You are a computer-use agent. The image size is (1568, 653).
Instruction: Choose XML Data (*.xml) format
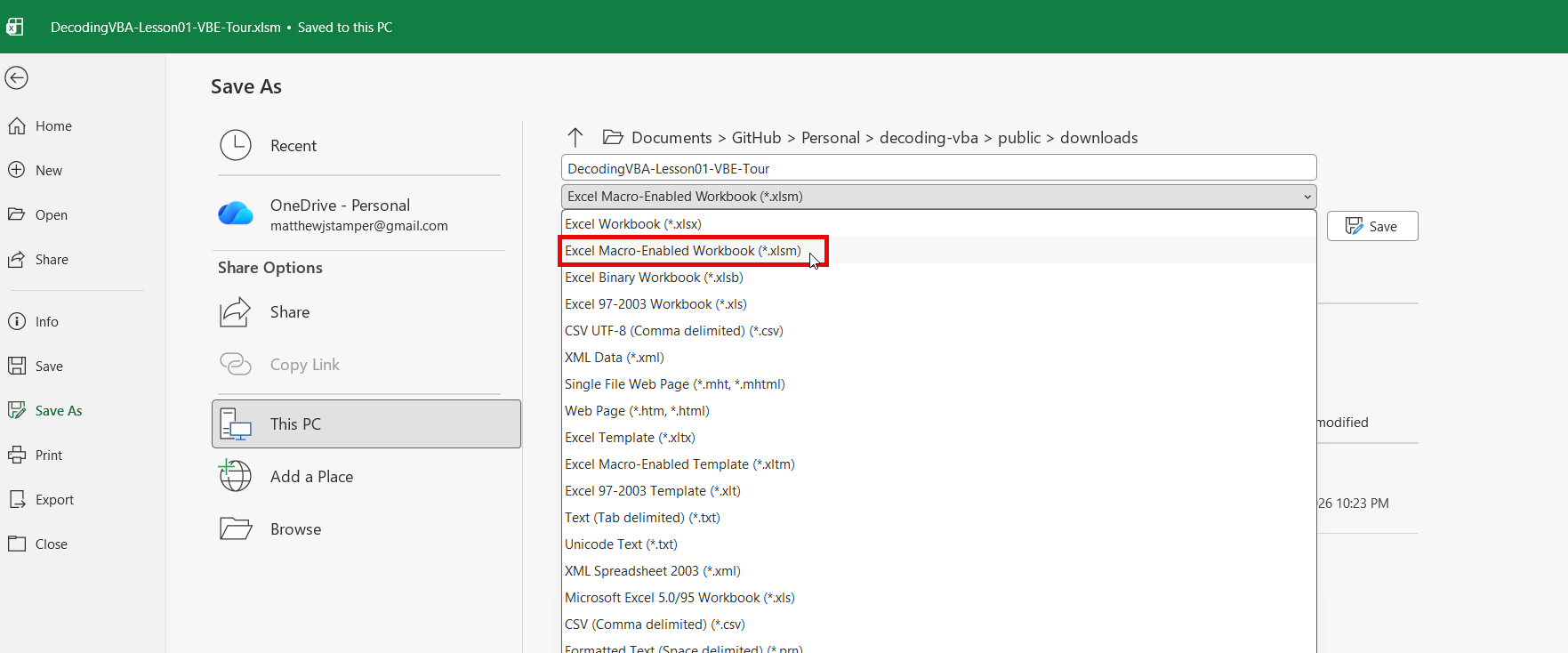(x=938, y=358)
